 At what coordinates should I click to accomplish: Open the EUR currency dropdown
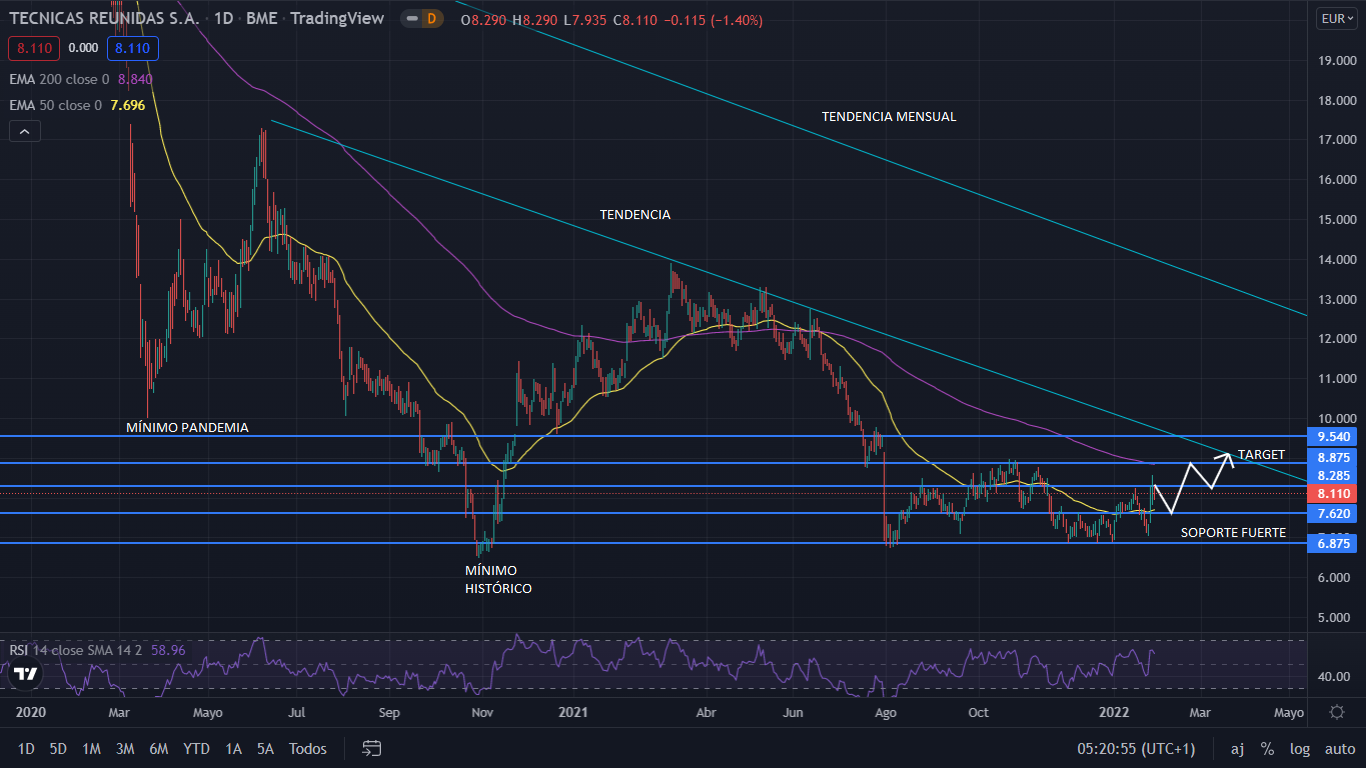(1336, 19)
